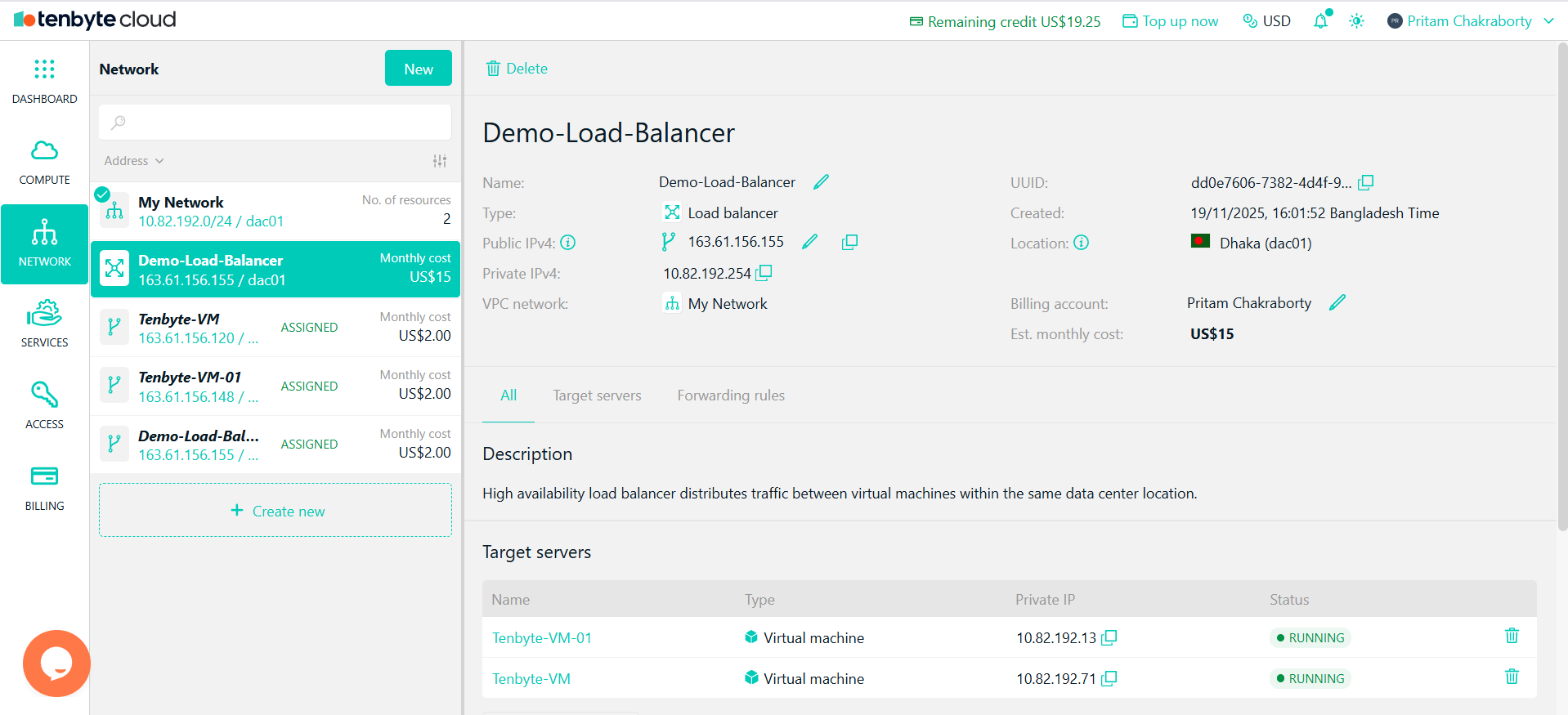Click the RUNNING status of Tenbyte-VM
Screen dimensions: 1568x715
click(x=1310, y=678)
